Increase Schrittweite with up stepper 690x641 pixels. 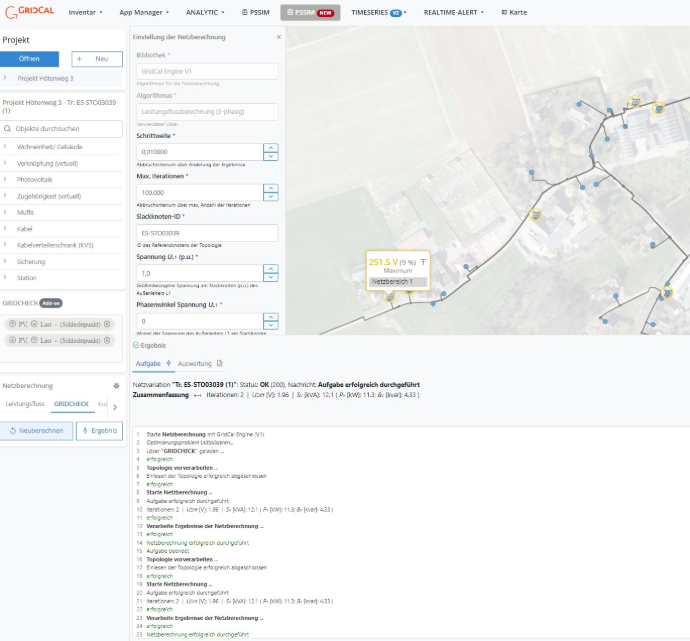click(270, 147)
